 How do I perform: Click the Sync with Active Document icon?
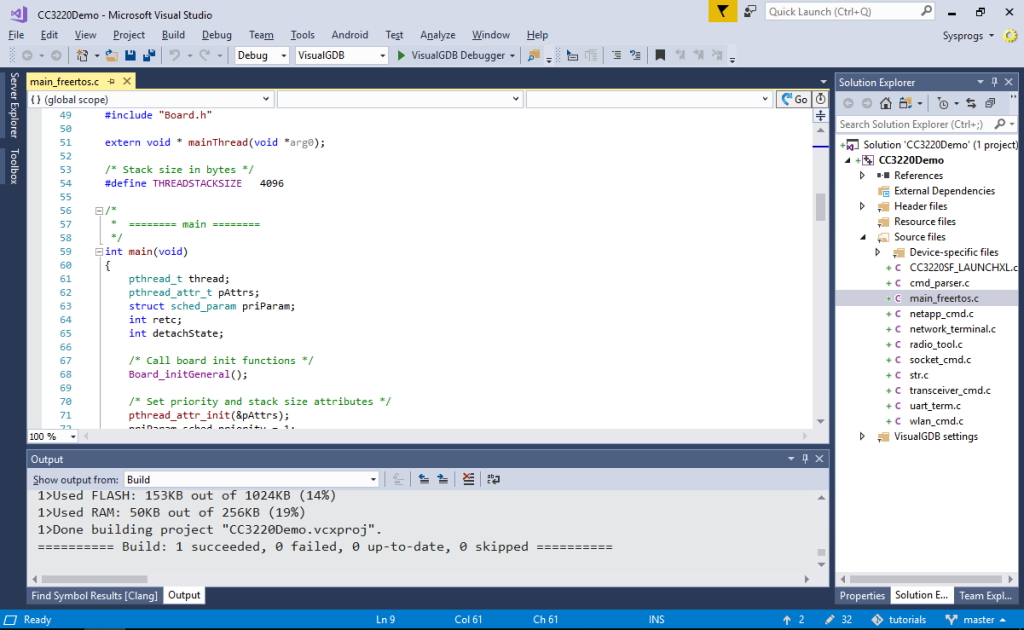pos(971,102)
